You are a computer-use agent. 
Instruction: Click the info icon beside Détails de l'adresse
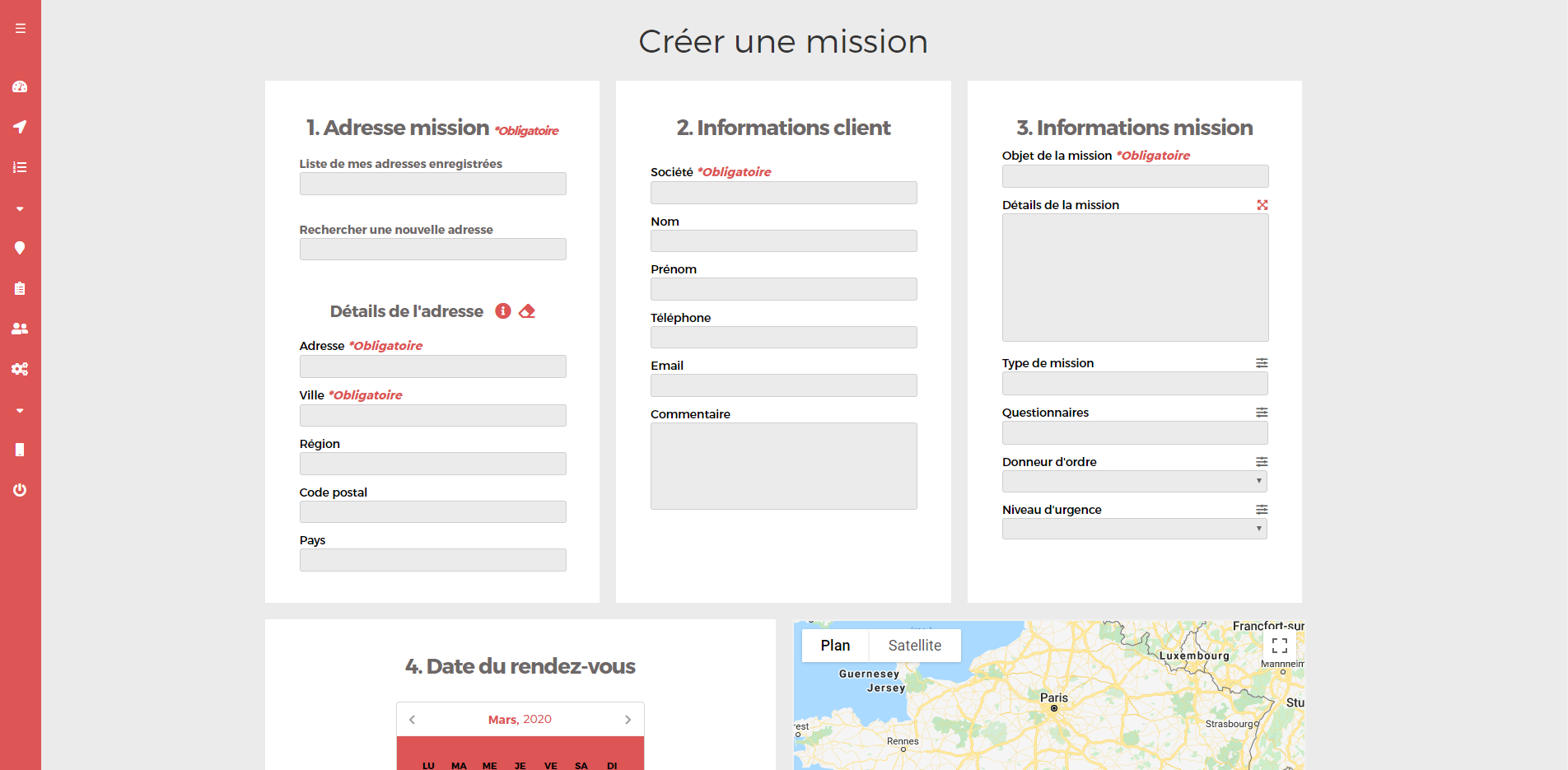(502, 311)
